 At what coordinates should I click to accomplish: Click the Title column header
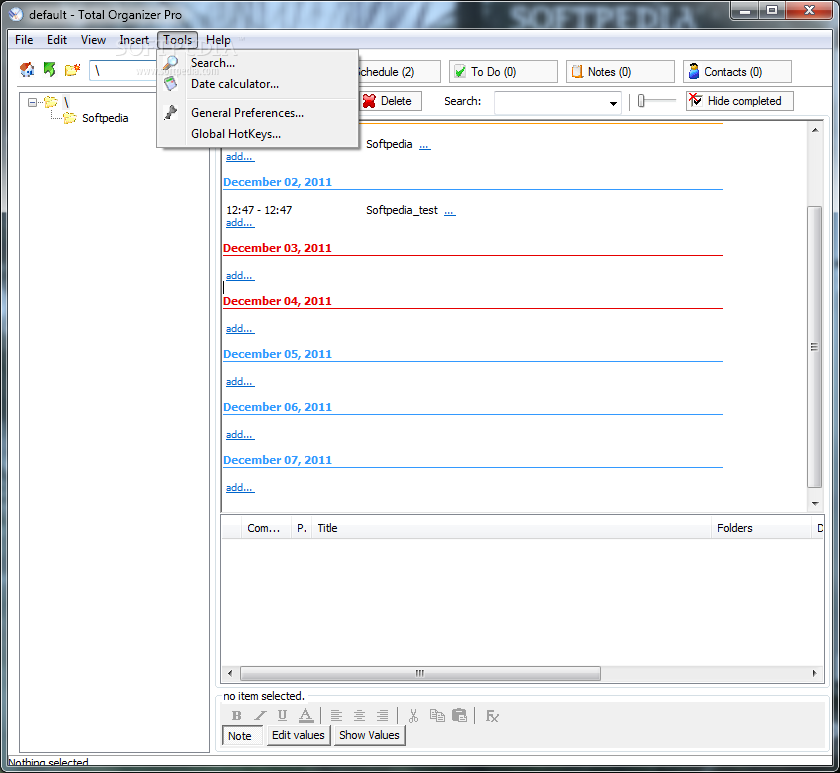[512, 528]
